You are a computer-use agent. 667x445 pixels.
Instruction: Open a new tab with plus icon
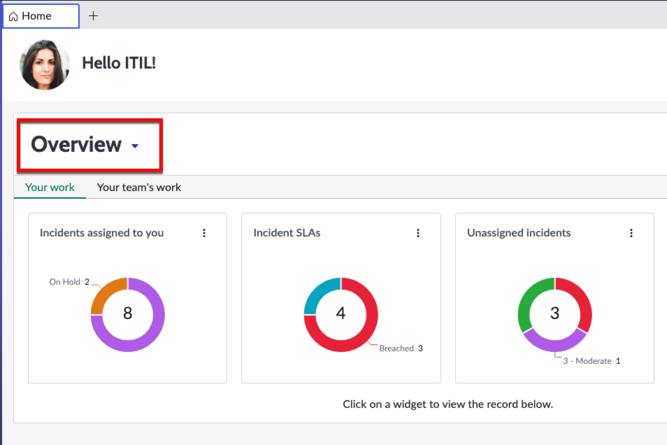tap(93, 16)
